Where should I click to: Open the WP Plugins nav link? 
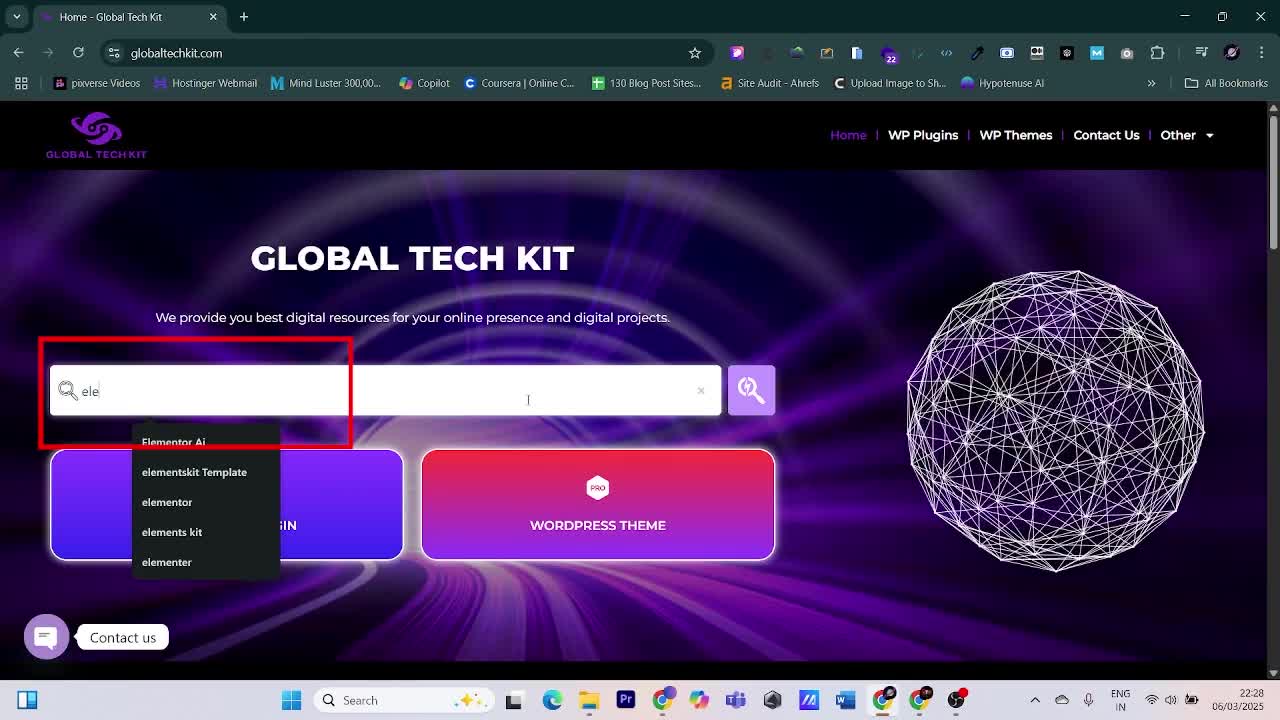[923, 135]
